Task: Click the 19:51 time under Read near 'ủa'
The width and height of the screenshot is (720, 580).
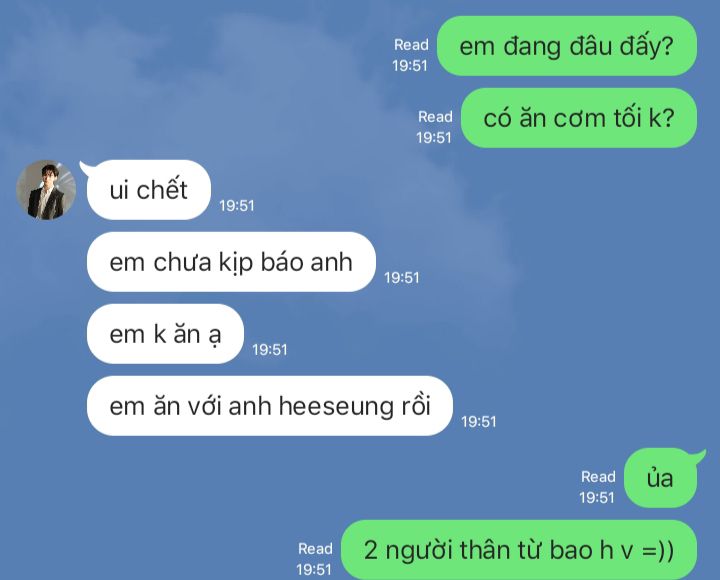Action: tap(596, 497)
